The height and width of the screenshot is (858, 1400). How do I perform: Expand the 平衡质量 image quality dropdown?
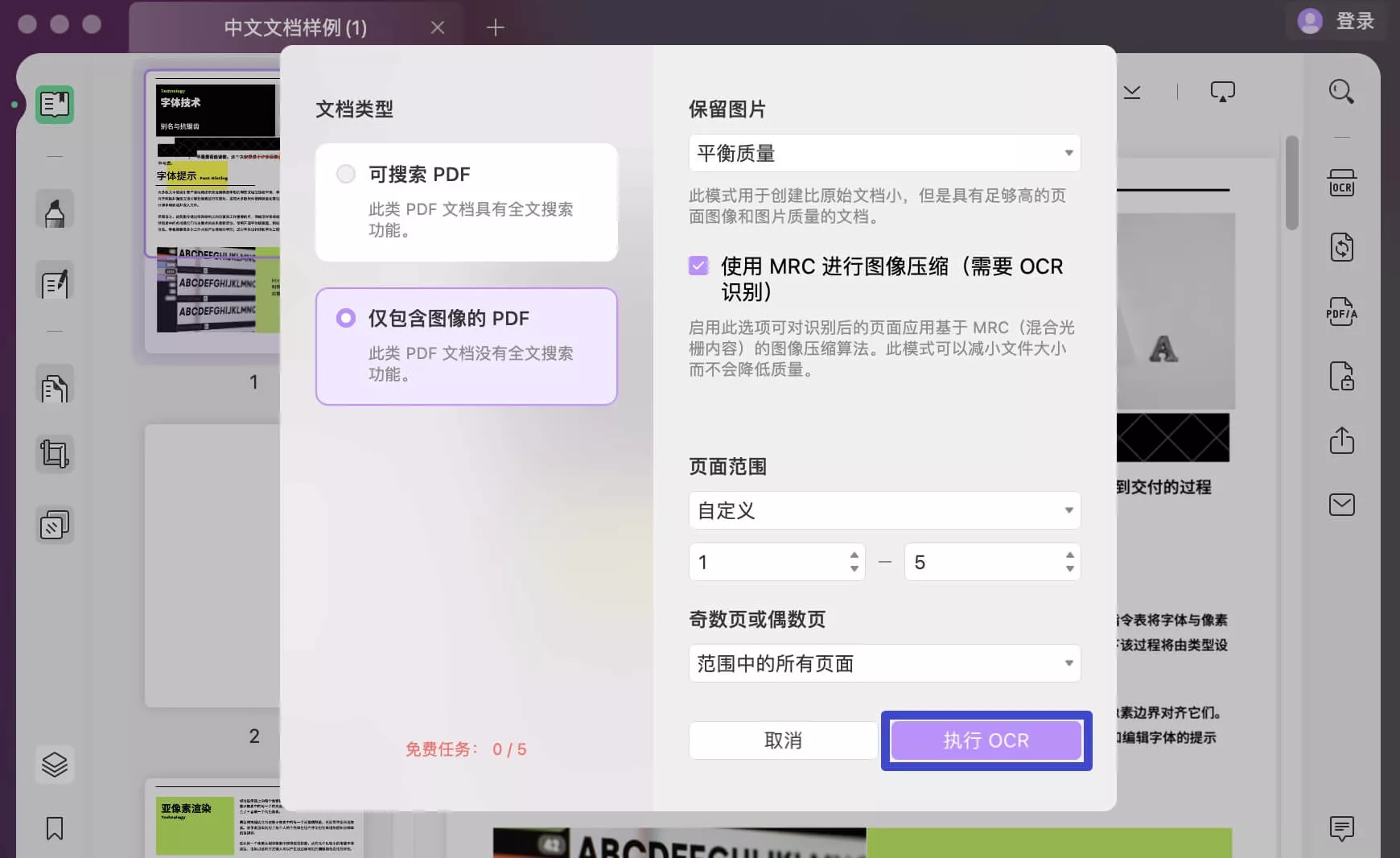pos(884,153)
